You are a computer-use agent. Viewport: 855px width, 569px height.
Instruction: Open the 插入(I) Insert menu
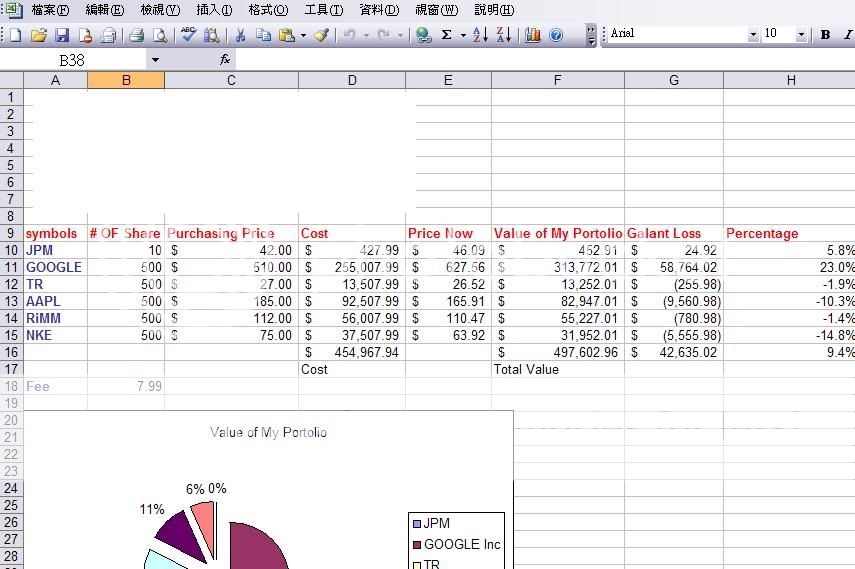(x=214, y=10)
